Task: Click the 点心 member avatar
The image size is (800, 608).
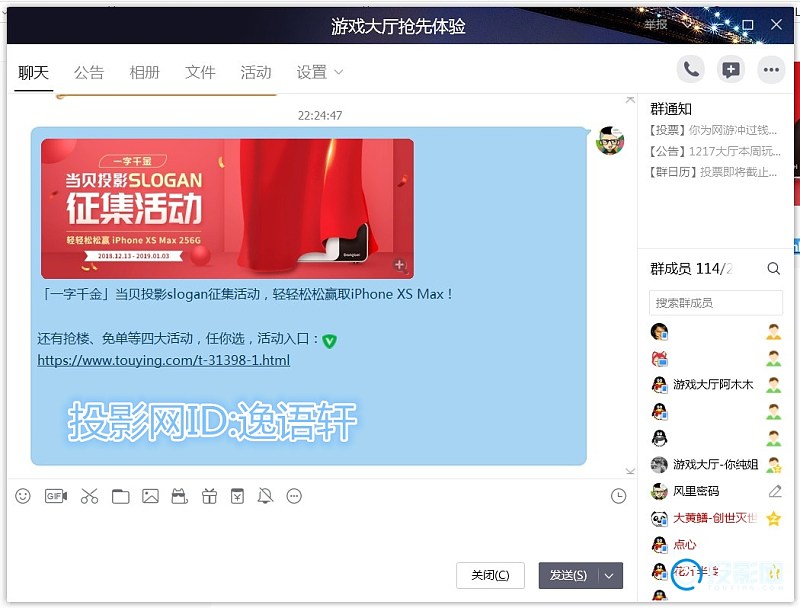Action: tap(659, 545)
